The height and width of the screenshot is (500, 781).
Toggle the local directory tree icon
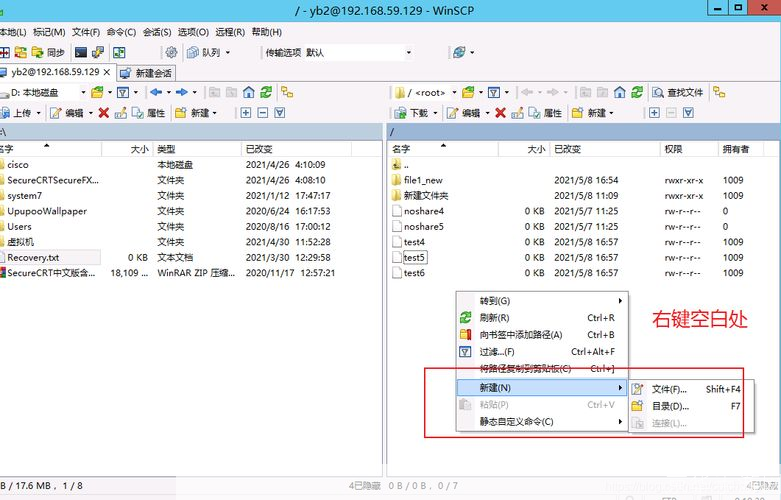287,92
